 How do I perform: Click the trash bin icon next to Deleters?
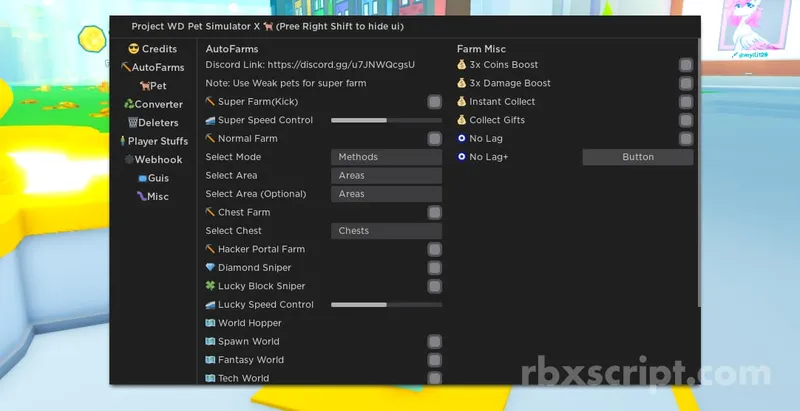click(133, 122)
